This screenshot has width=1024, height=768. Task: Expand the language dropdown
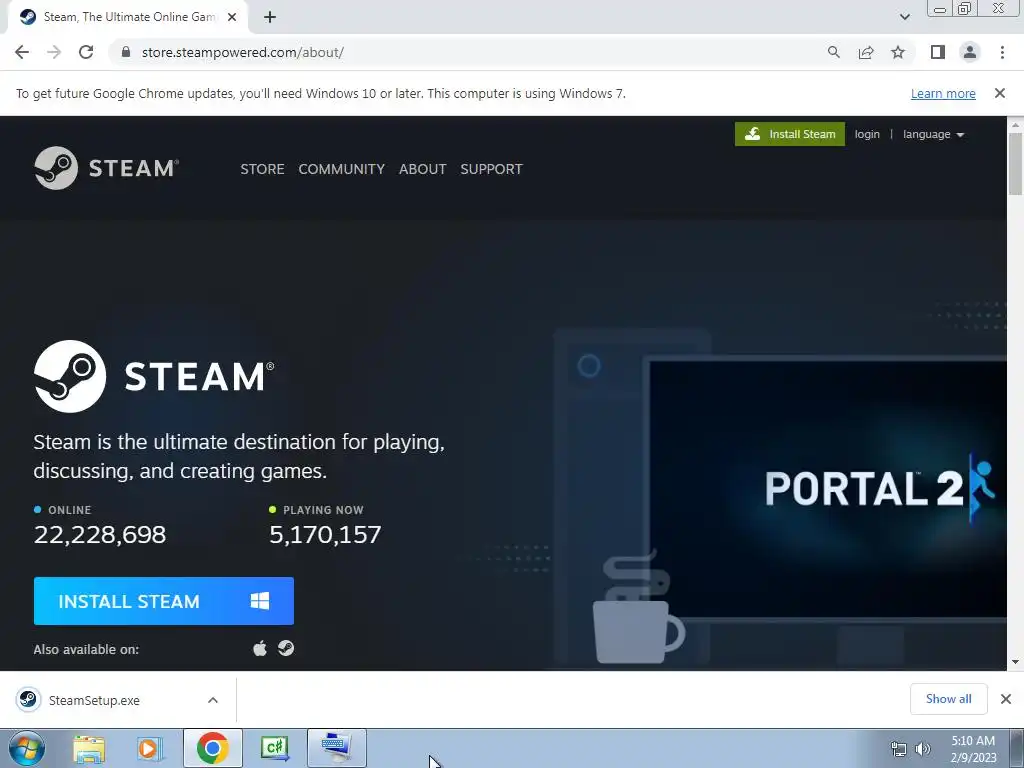pos(933,134)
